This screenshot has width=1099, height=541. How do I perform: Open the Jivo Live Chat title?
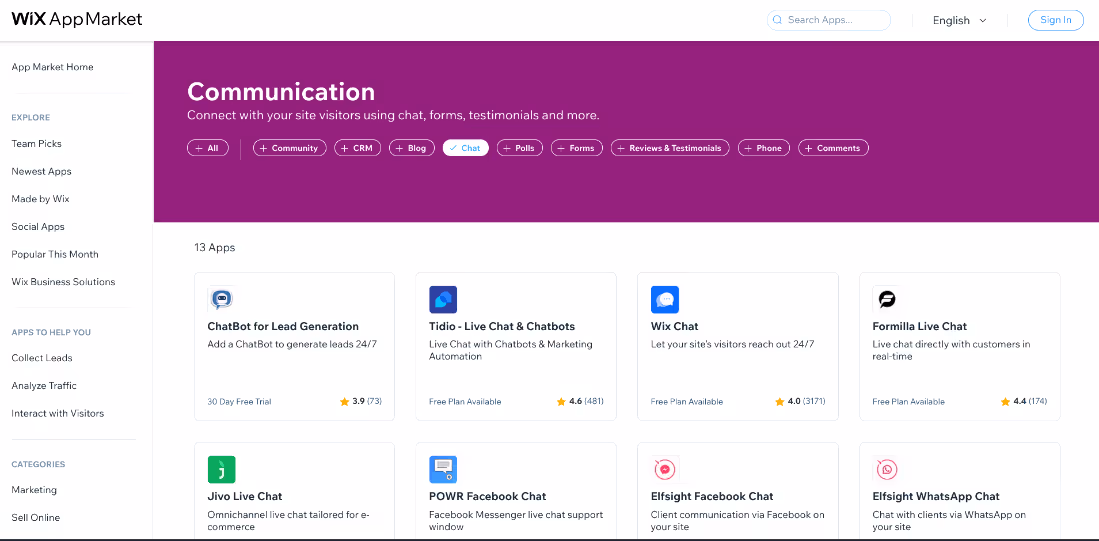[245, 496]
